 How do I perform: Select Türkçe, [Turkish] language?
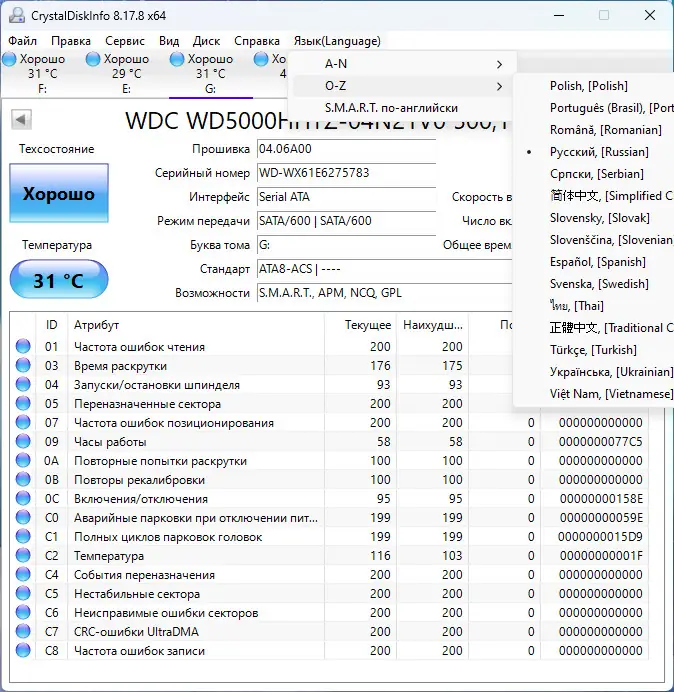595,350
